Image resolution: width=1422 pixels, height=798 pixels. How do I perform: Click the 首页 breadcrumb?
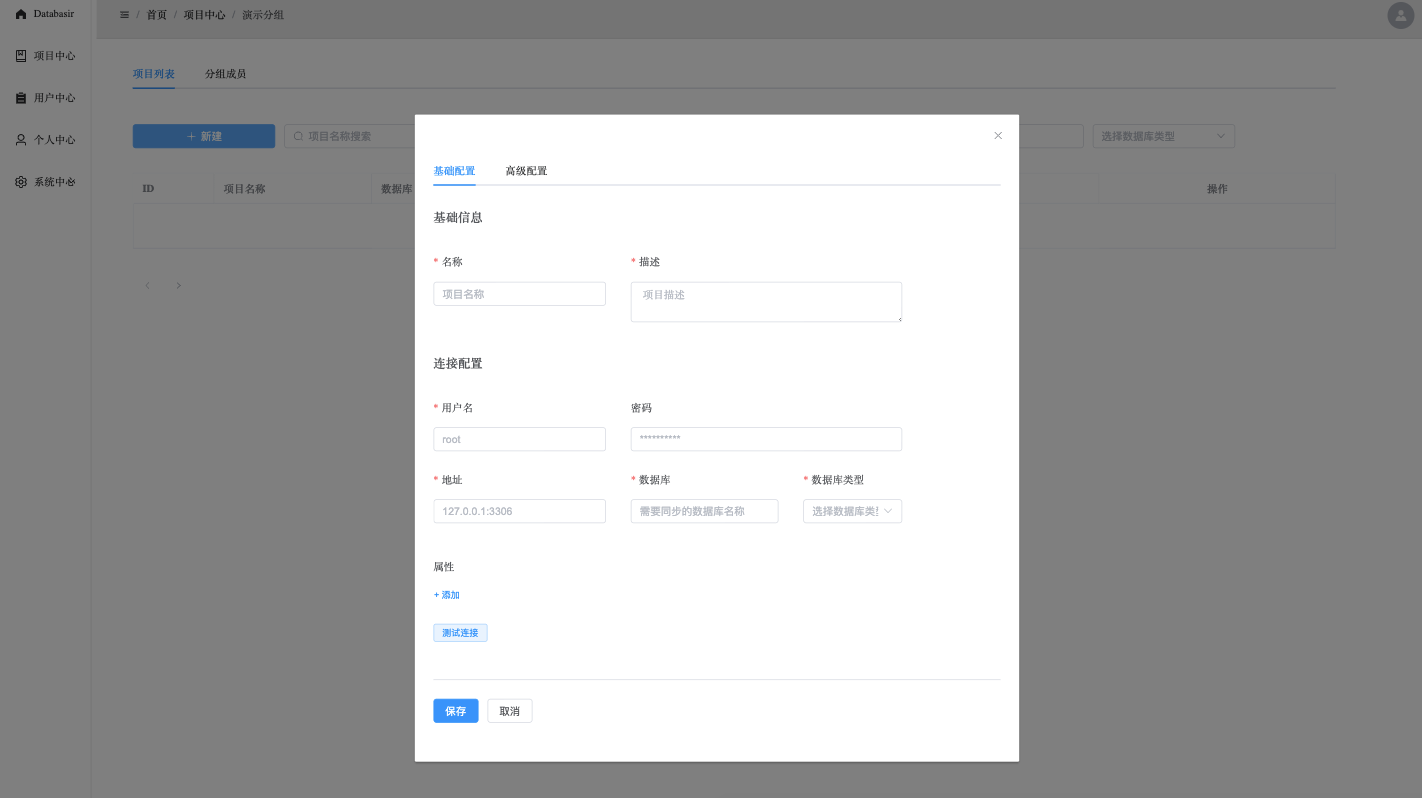point(157,15)
